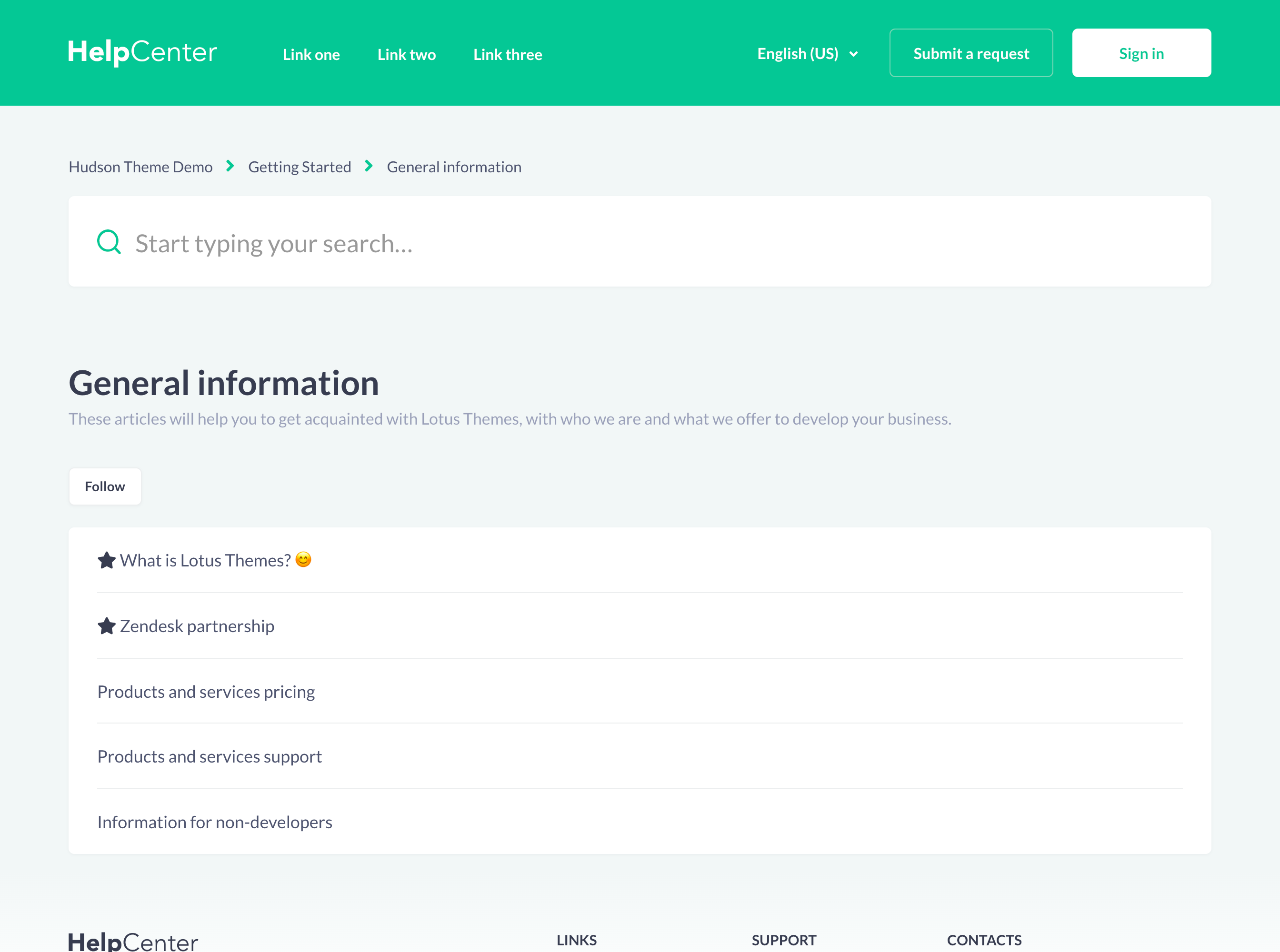Screen dimensions: 1280x952
Task: Click the smiley emoji in article title
Action: 303,560
